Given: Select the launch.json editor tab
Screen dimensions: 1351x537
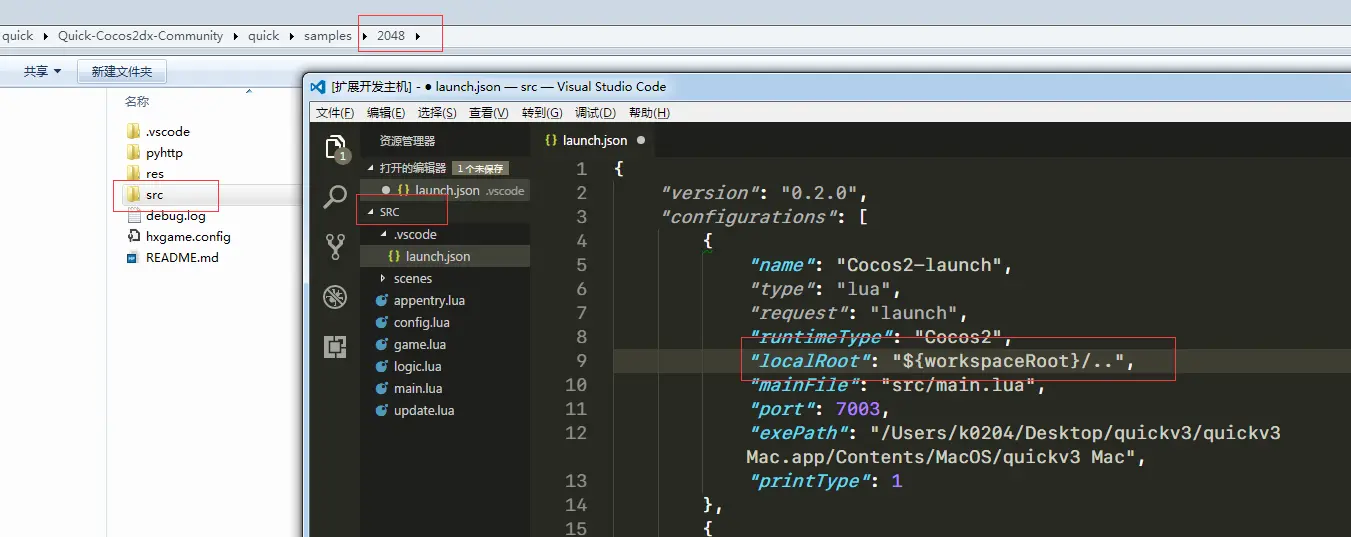Looking at the screenshot, I should (x=594, y=141).
